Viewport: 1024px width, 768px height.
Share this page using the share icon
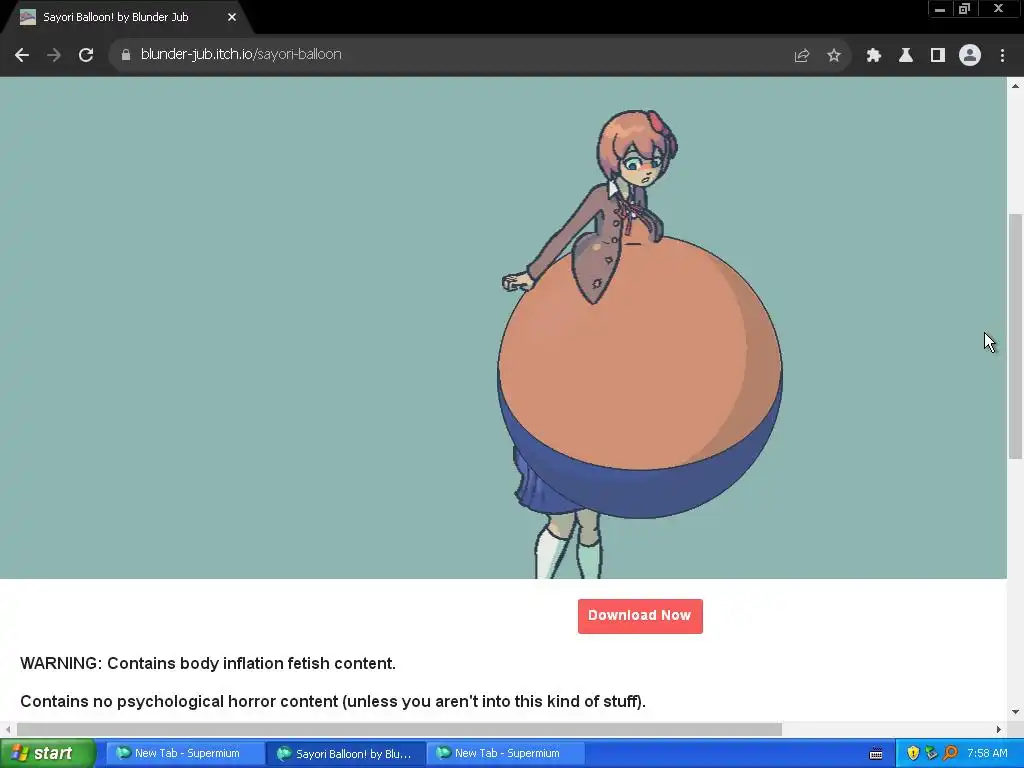pos(802,55)
